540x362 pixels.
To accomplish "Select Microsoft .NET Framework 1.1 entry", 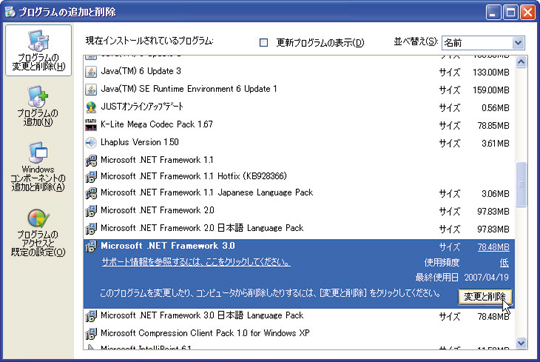I will (299, 160).
